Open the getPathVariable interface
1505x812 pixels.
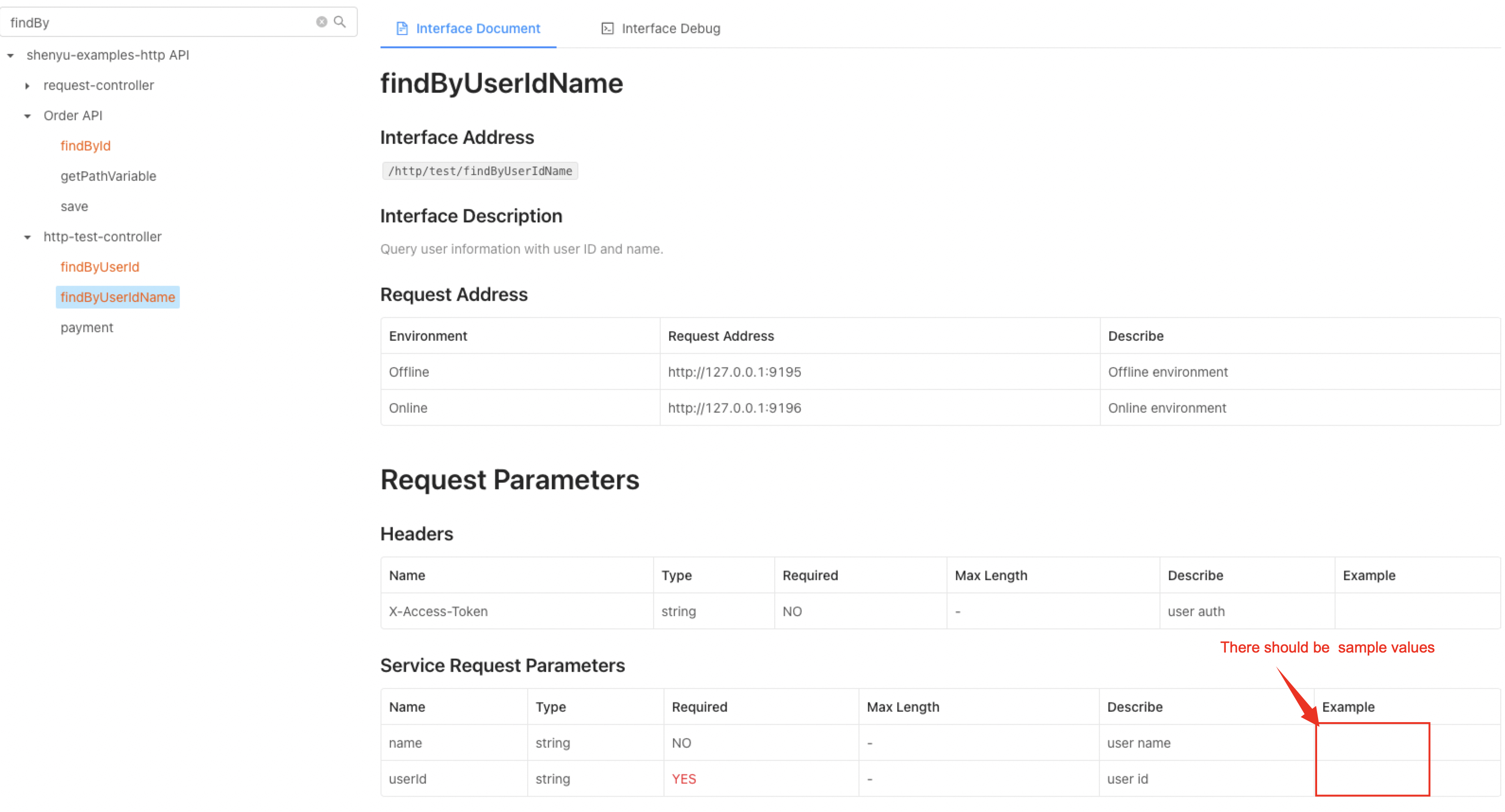pyautogui.click(x=108, y=177)
